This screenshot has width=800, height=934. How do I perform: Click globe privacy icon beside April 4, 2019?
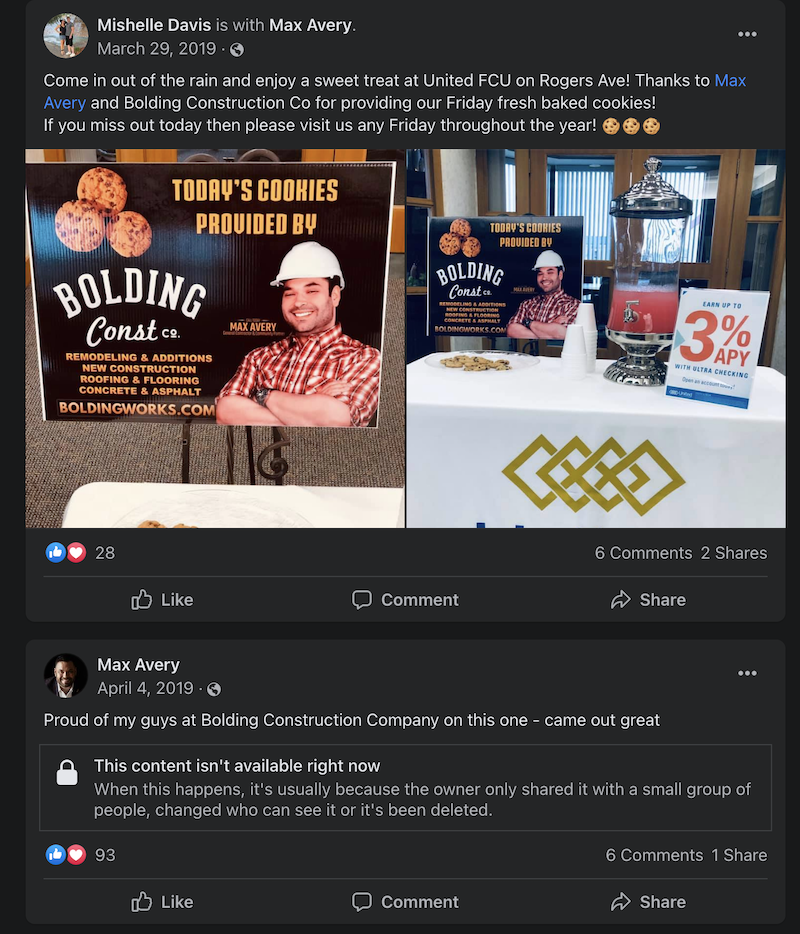click(214, 689)
